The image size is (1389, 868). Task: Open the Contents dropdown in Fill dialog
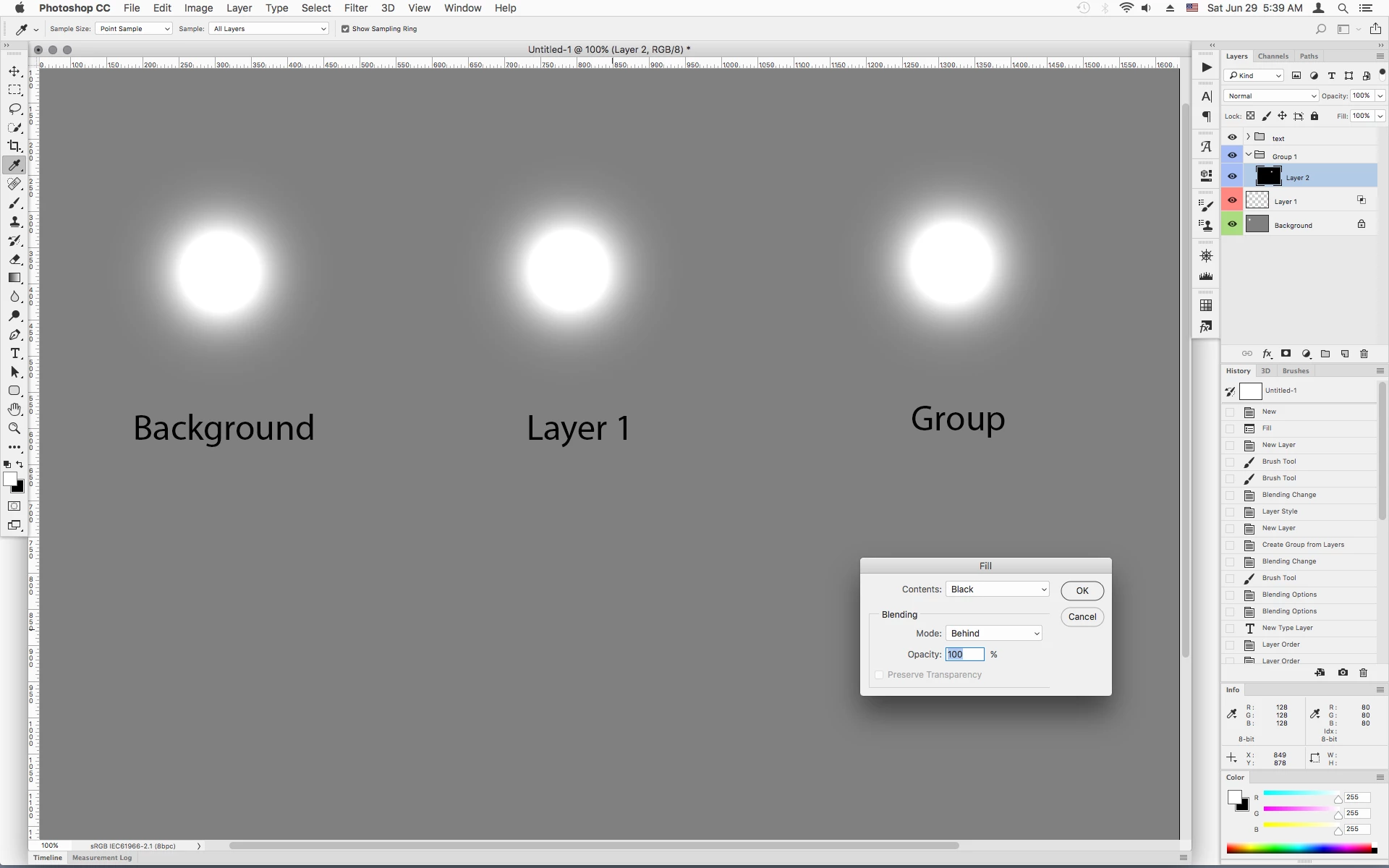pos(997,590)
